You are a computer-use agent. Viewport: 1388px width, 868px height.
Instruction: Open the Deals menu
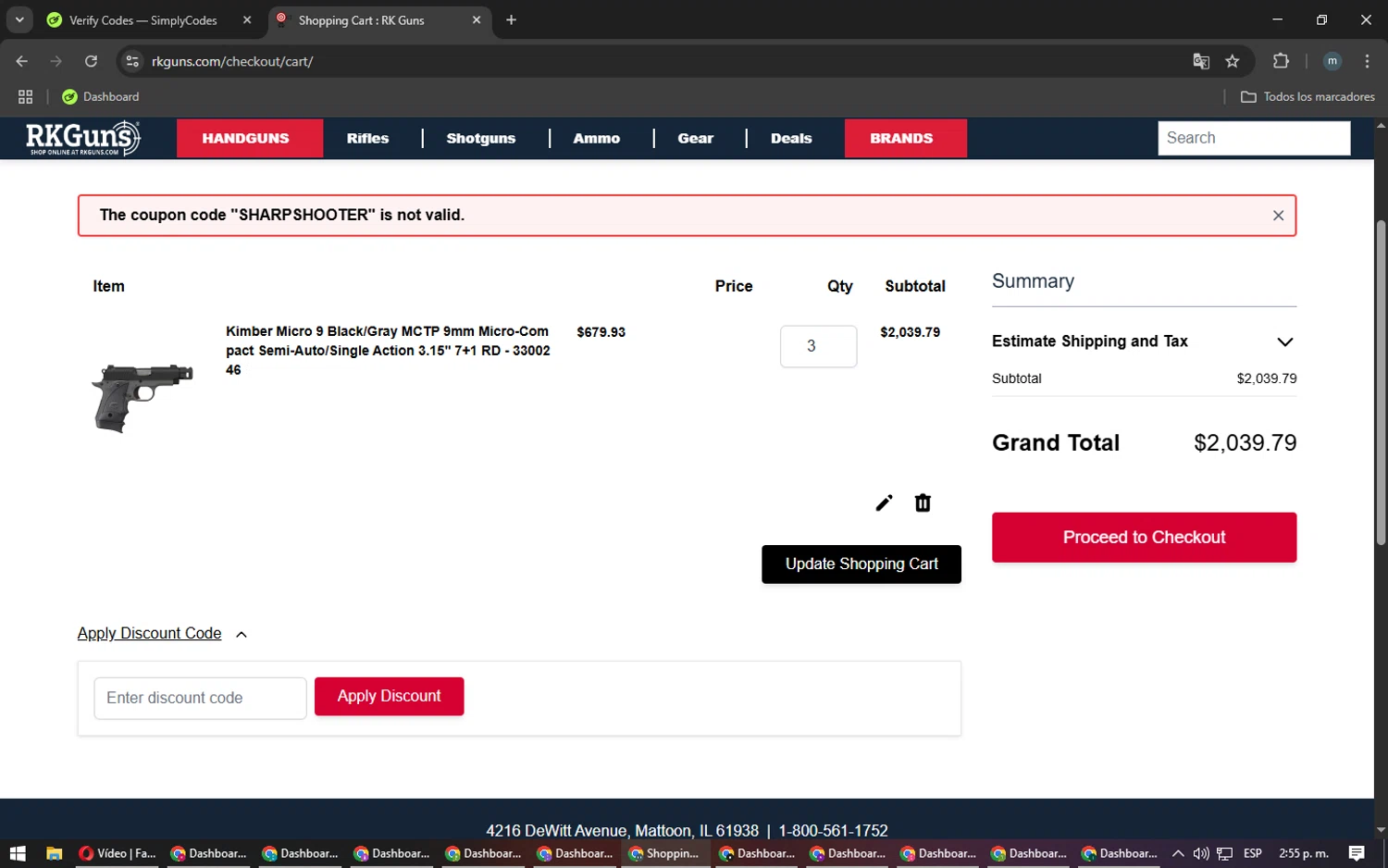tap(791, 138)
